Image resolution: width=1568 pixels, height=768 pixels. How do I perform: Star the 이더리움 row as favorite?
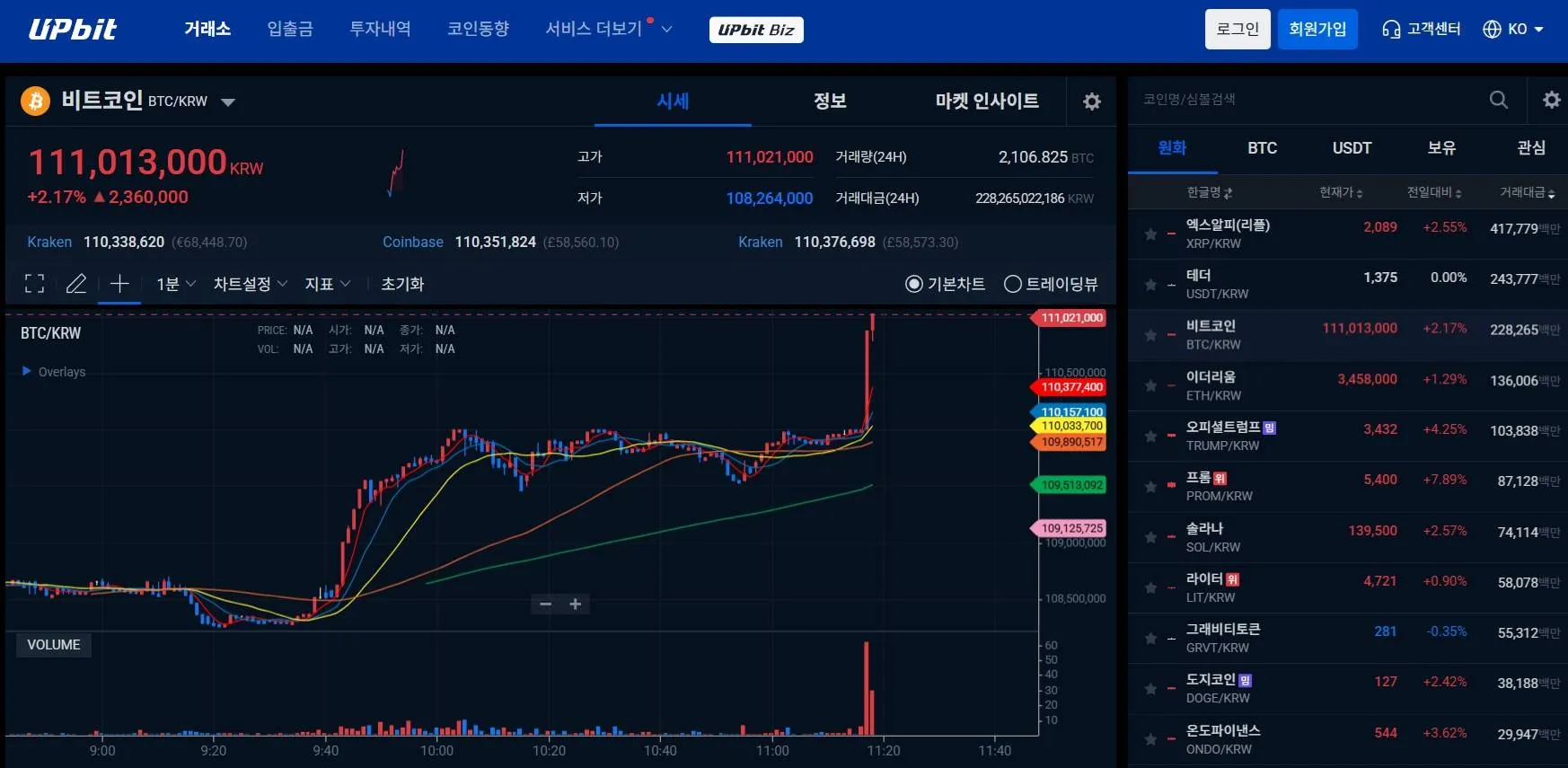(1150, 386)
